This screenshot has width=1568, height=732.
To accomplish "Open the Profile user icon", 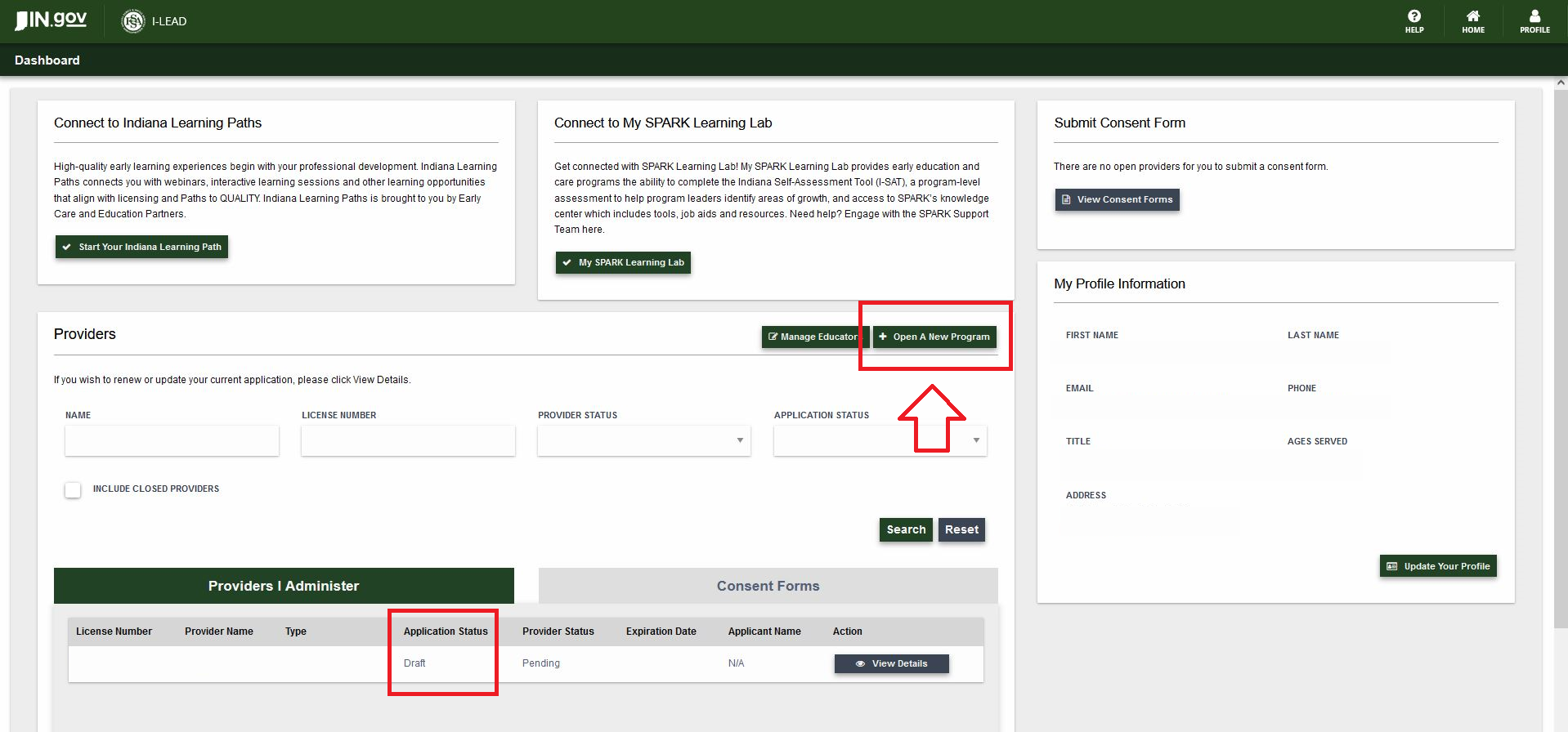I will tap(1534, 17).
